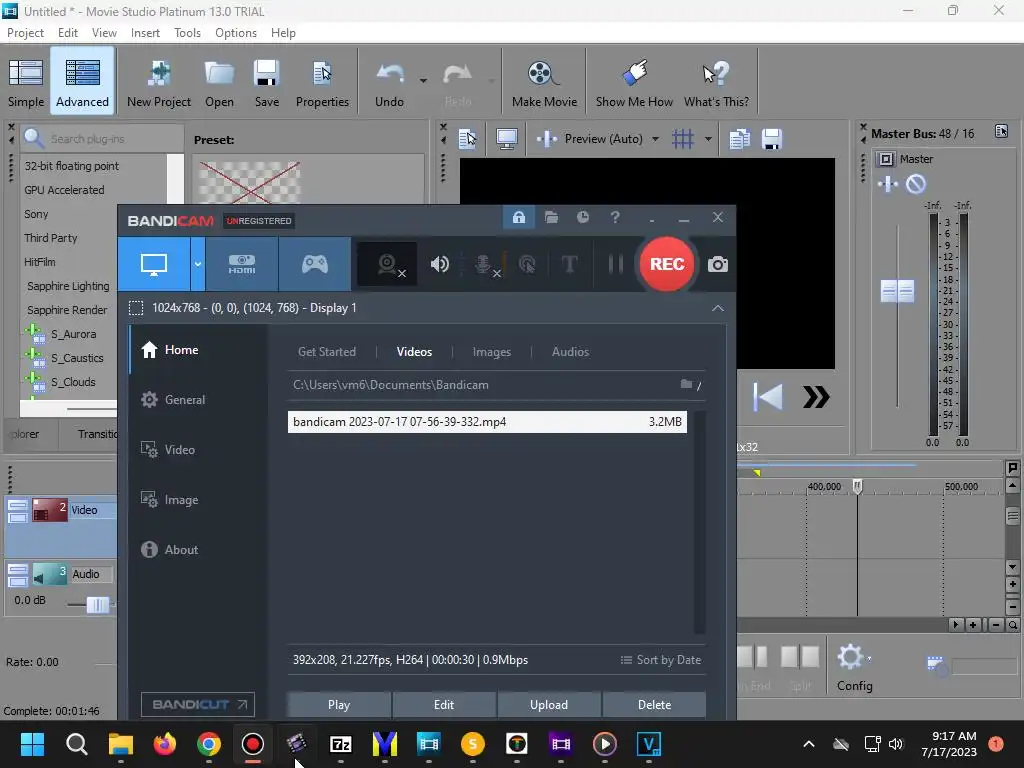
Task: Open Bandicam output folder icon in title bar
Action: tap(551, 217)
